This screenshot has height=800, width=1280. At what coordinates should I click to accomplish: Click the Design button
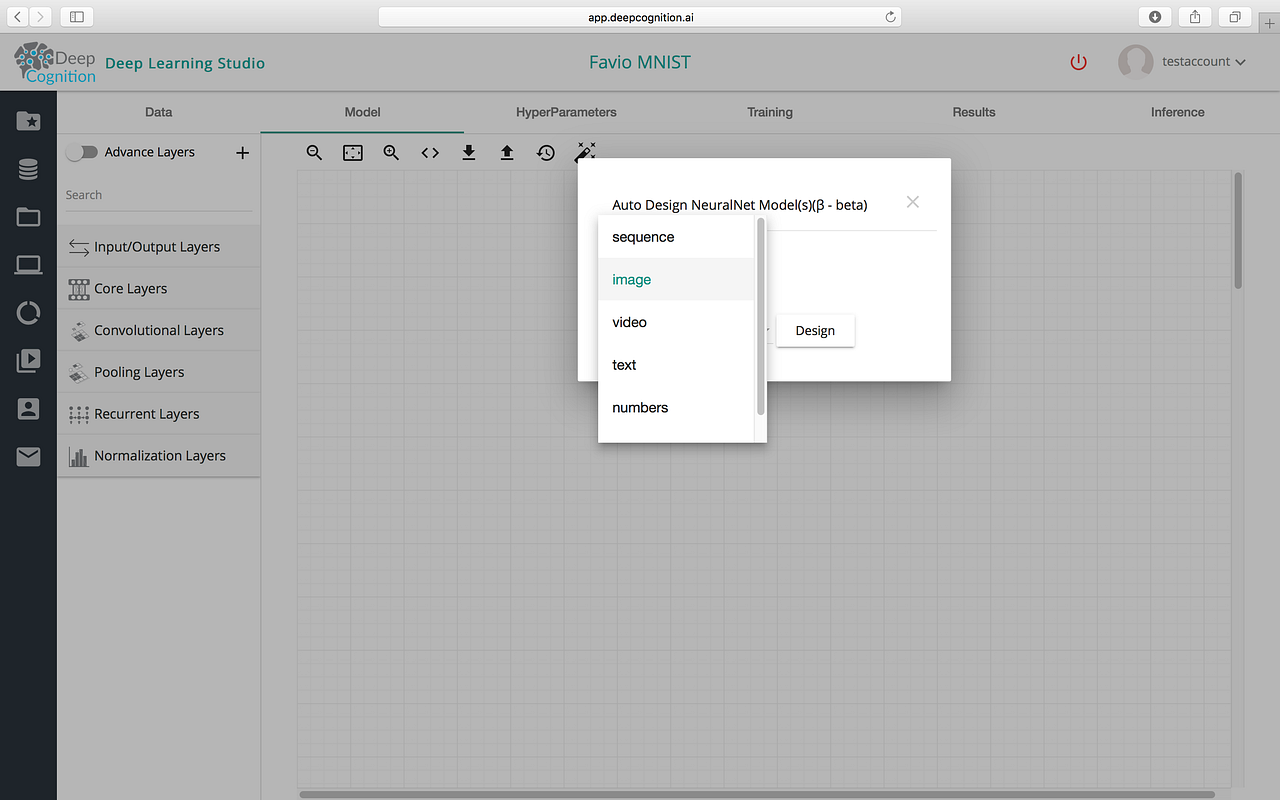click(x=815, y=331)
